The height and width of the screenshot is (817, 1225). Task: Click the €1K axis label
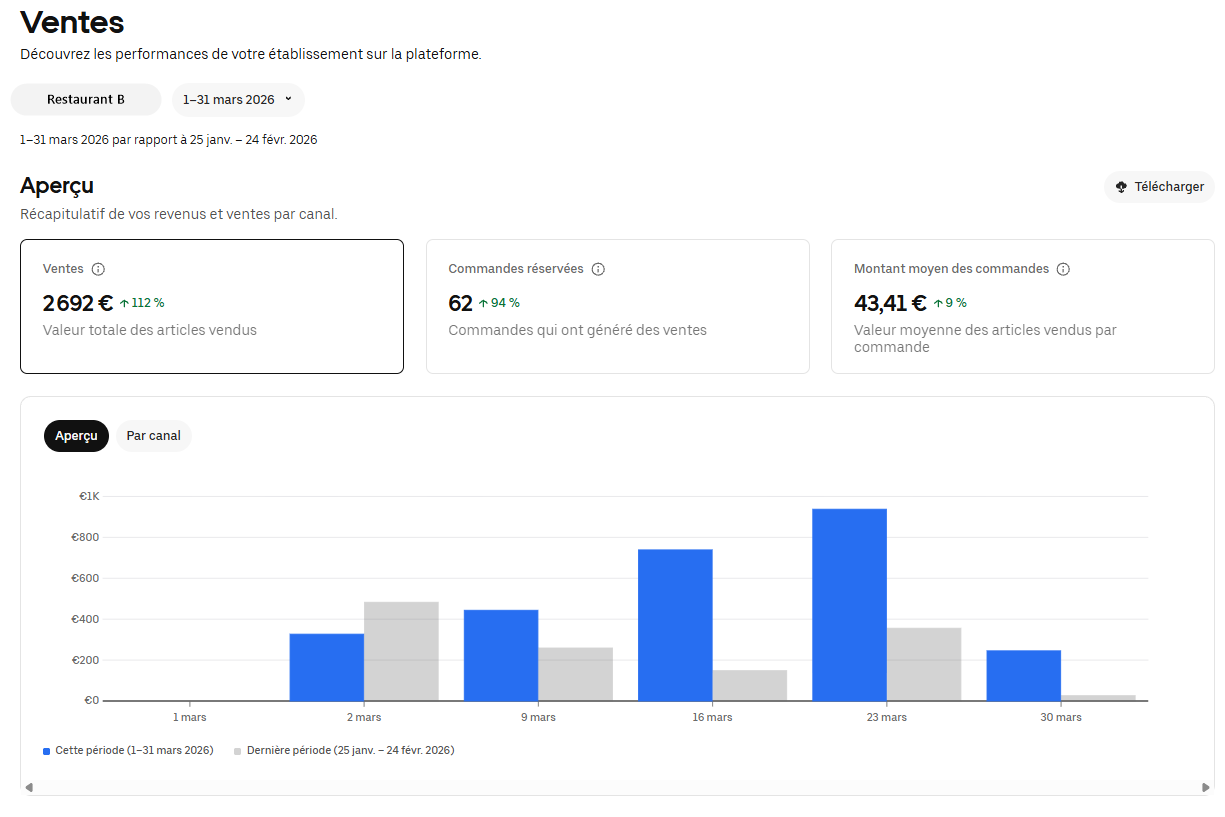(x=89, y=496)
